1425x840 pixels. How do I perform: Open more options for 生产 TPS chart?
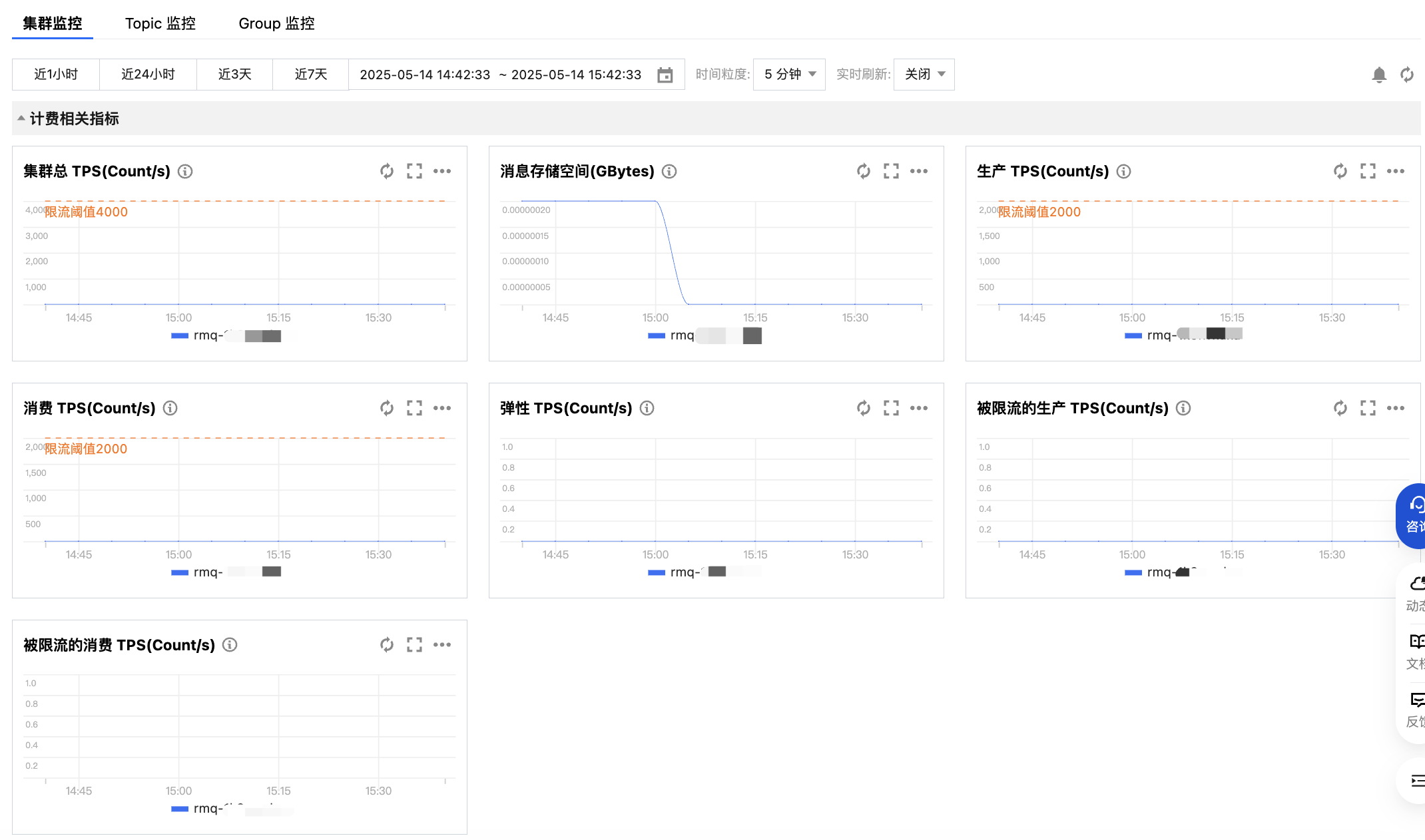1396,171
